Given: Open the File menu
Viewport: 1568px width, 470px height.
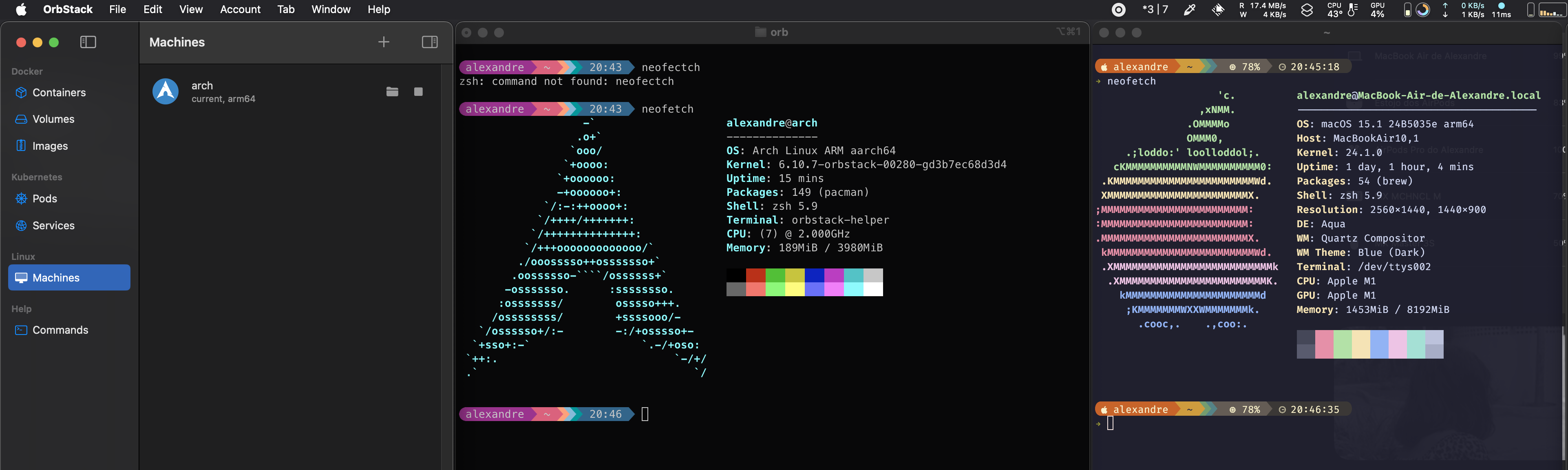Looking at the screenshot, I should (x=117, y=9).
